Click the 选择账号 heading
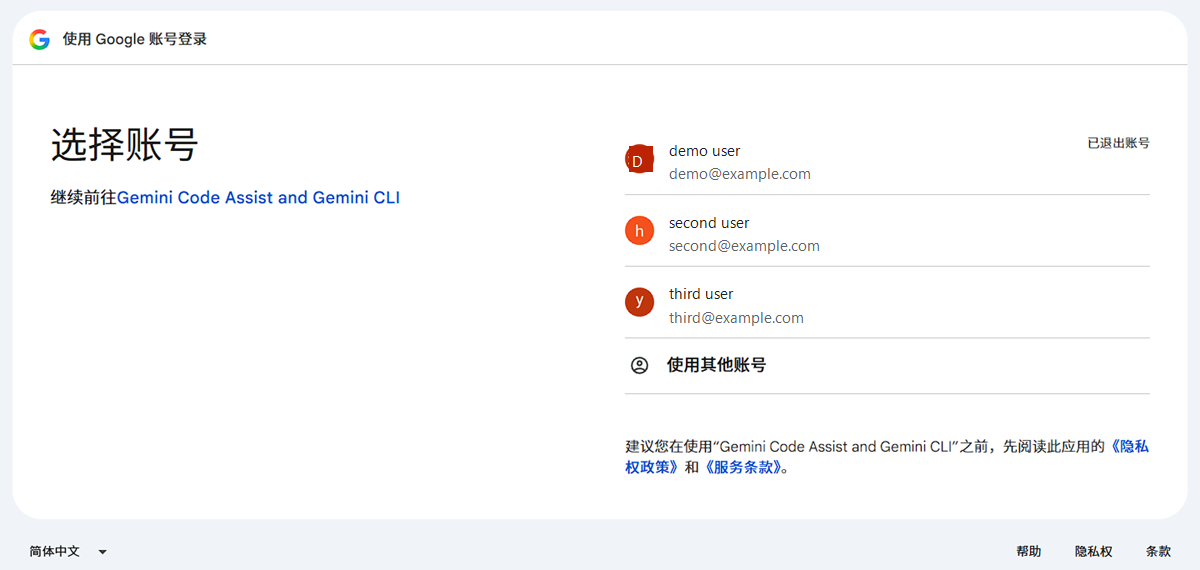Viewport: 1200px width, 570px height. point(125,146)
